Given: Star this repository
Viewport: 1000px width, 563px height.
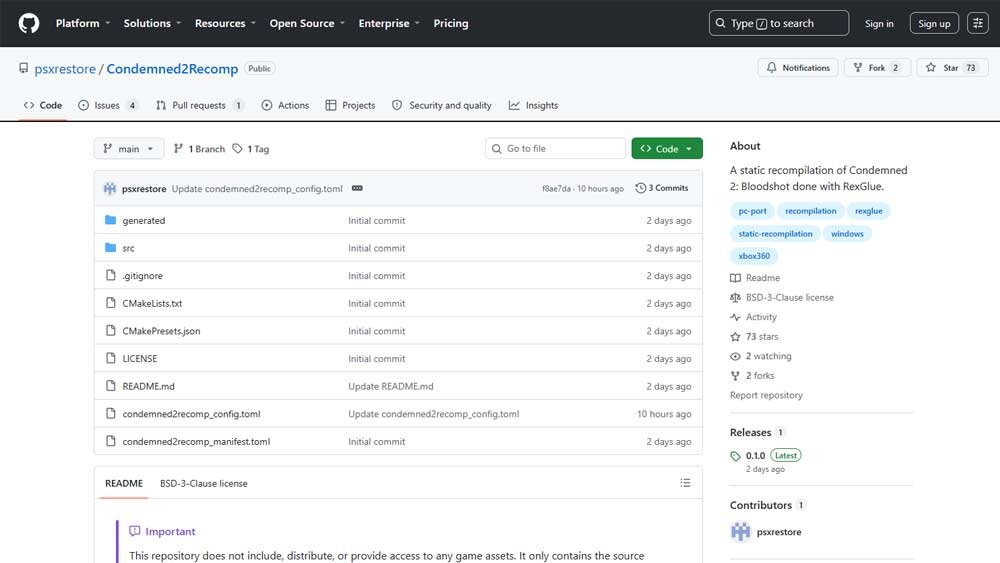Looking at the screenshot, I should pyautogui.click(x=952, y=68).
